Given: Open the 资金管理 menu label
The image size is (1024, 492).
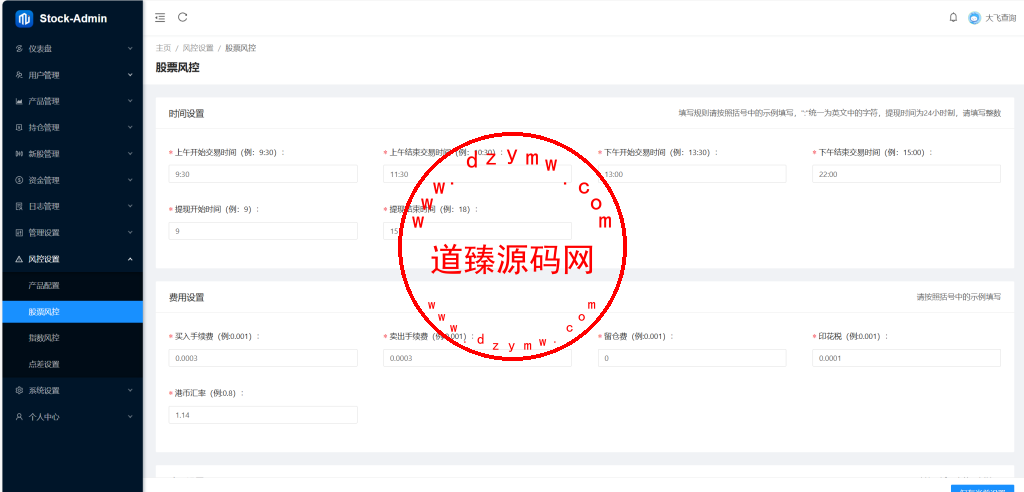Looking at the screenshot, I should click(x=44, y=180).
